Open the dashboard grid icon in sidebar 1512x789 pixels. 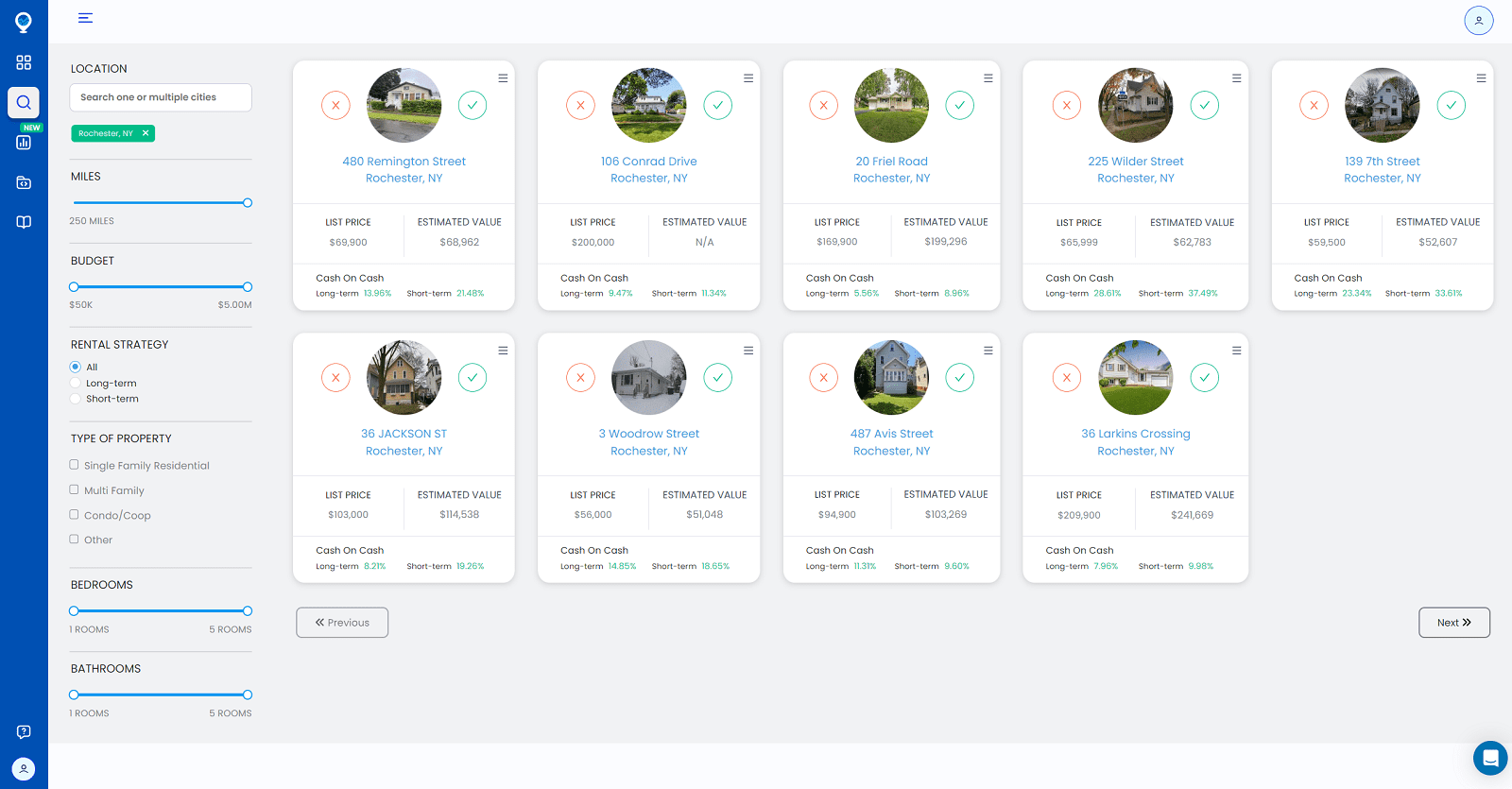(x=24, y=62)
